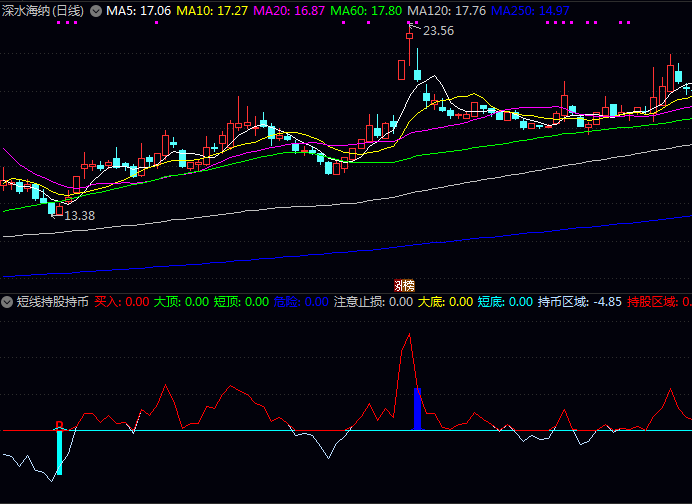Image resolution: width=692 pixels, height=504 pixels.
Task: Expand the 短线持股持币 indicator dropdown arrow
Action: pyautogui.click(x=8, y=301)
